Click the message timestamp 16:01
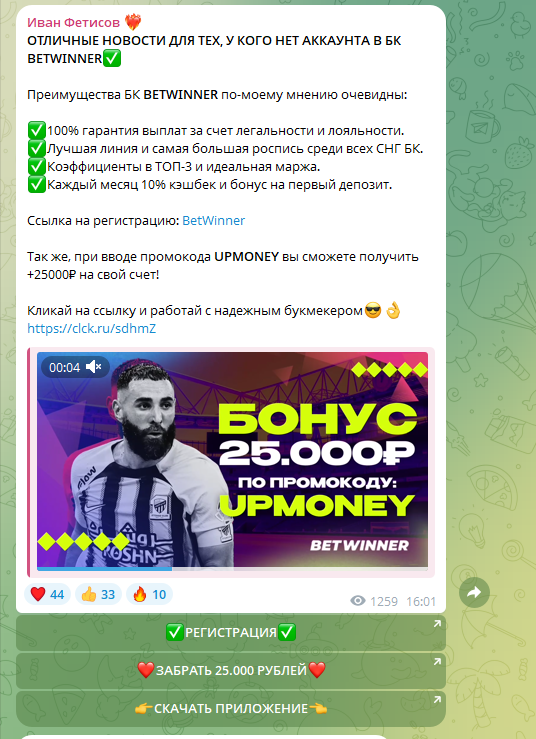The width and height of the screenshot is (536, 739). (x=421, y=601)
